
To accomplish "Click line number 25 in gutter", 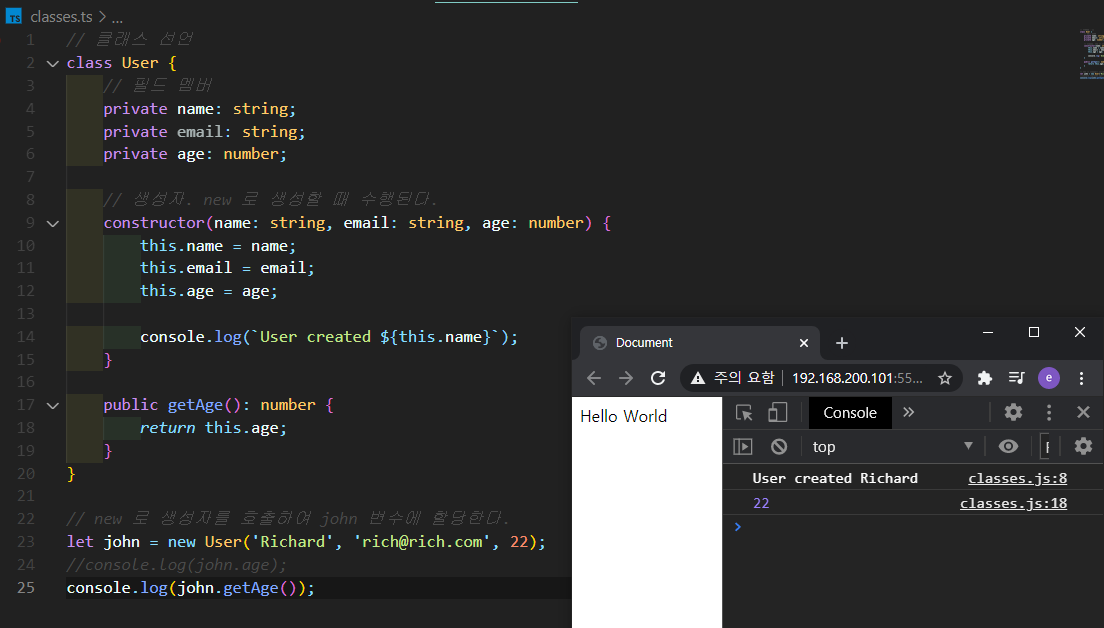I will tap(26, 587).
